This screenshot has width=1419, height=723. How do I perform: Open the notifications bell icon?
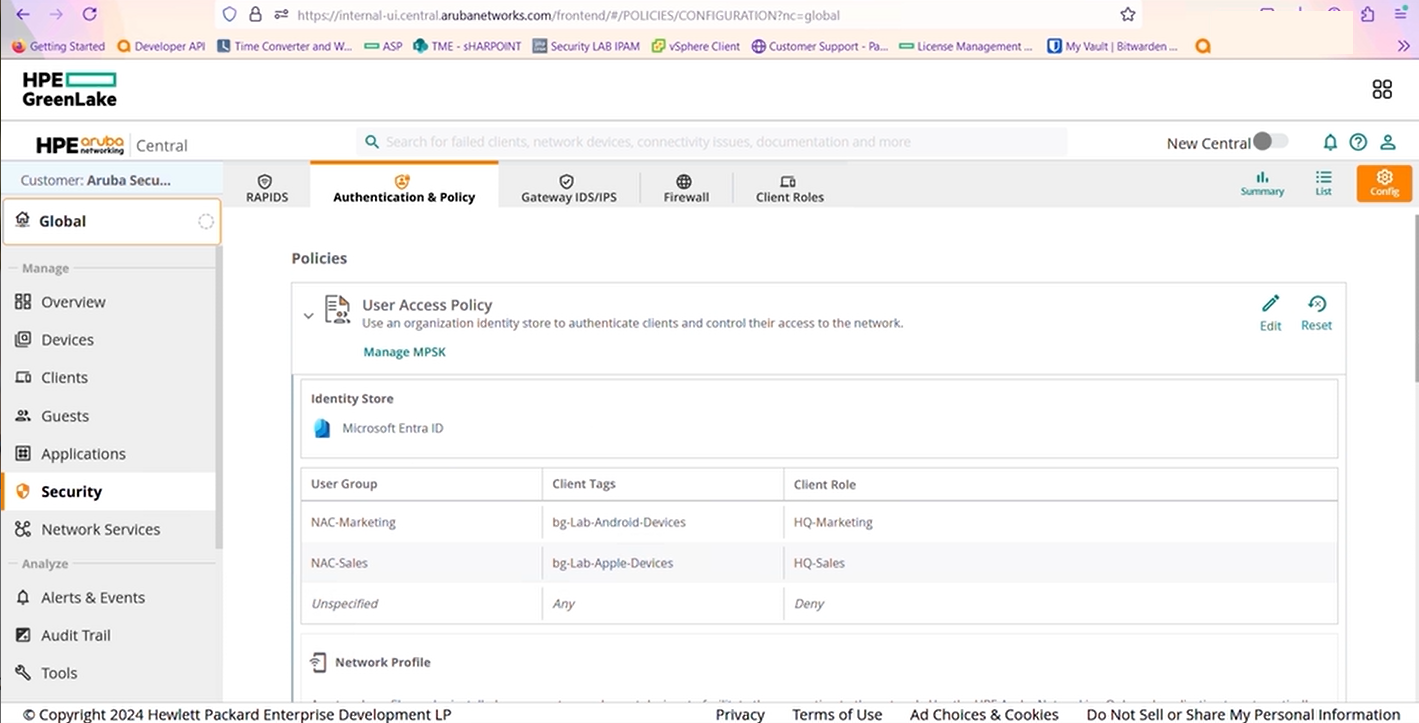pos(1330,143)
